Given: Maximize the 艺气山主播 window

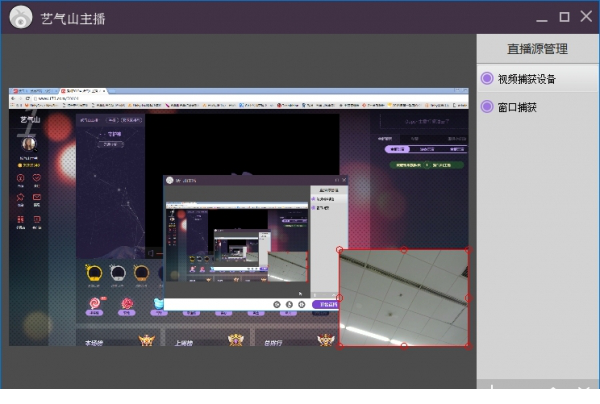Looking at the screenshot, I should click(564, 17).
